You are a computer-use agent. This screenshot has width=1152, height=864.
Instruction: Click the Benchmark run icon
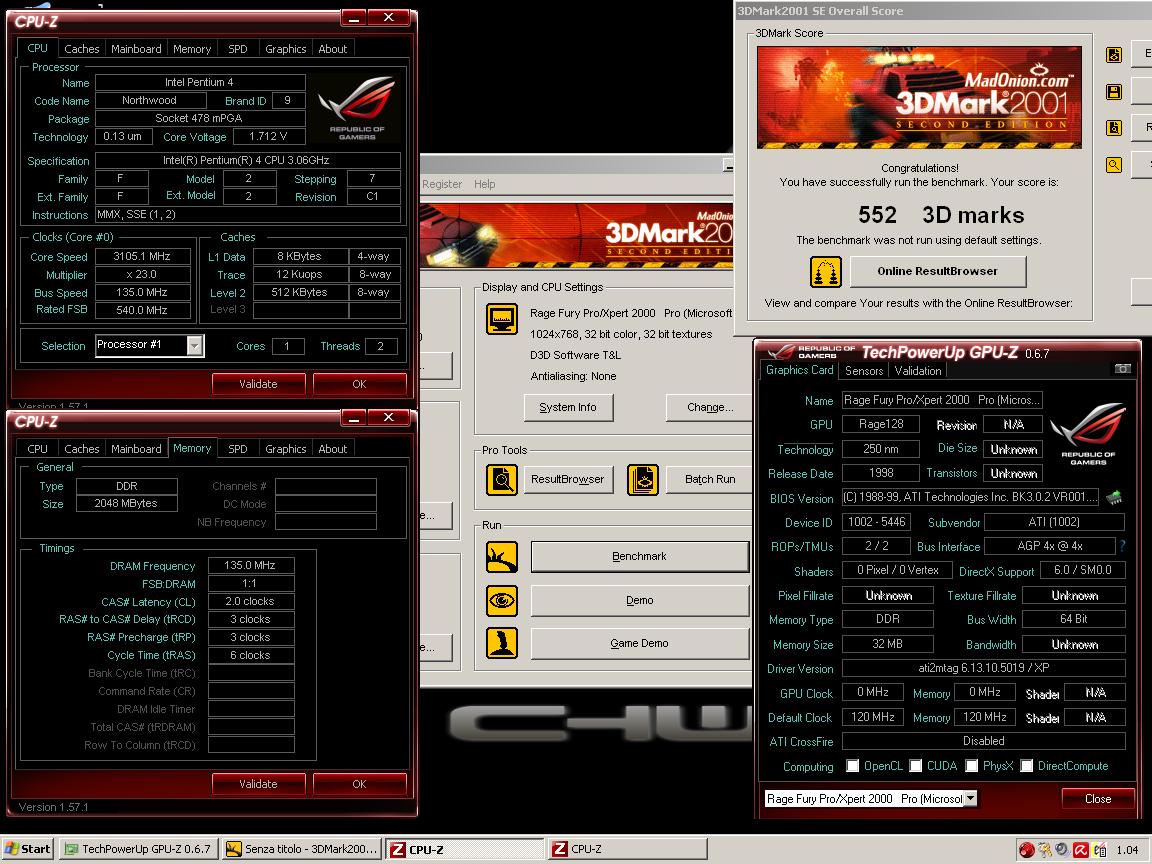tap(502, 557)
